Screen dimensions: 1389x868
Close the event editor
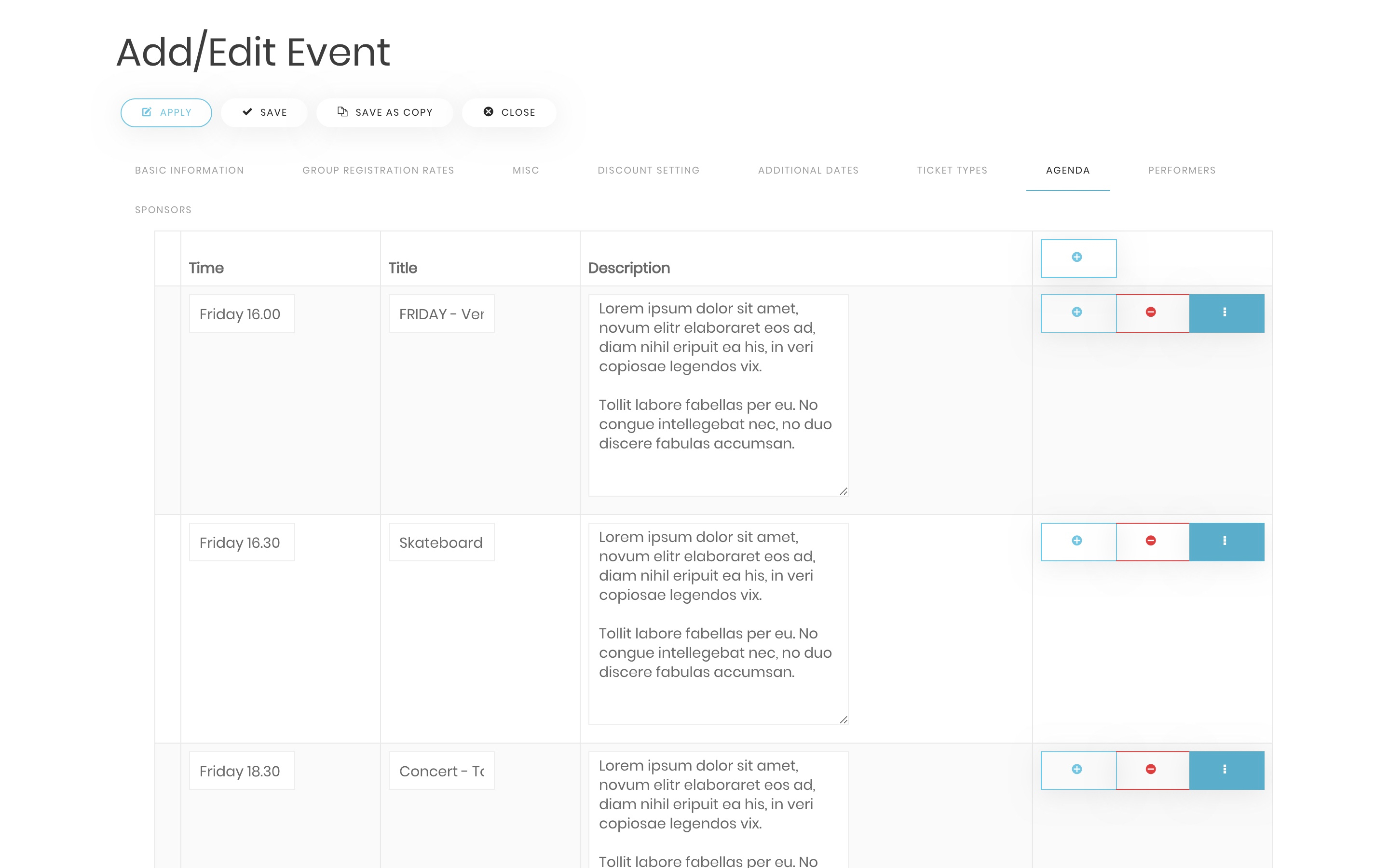point(509,112)
